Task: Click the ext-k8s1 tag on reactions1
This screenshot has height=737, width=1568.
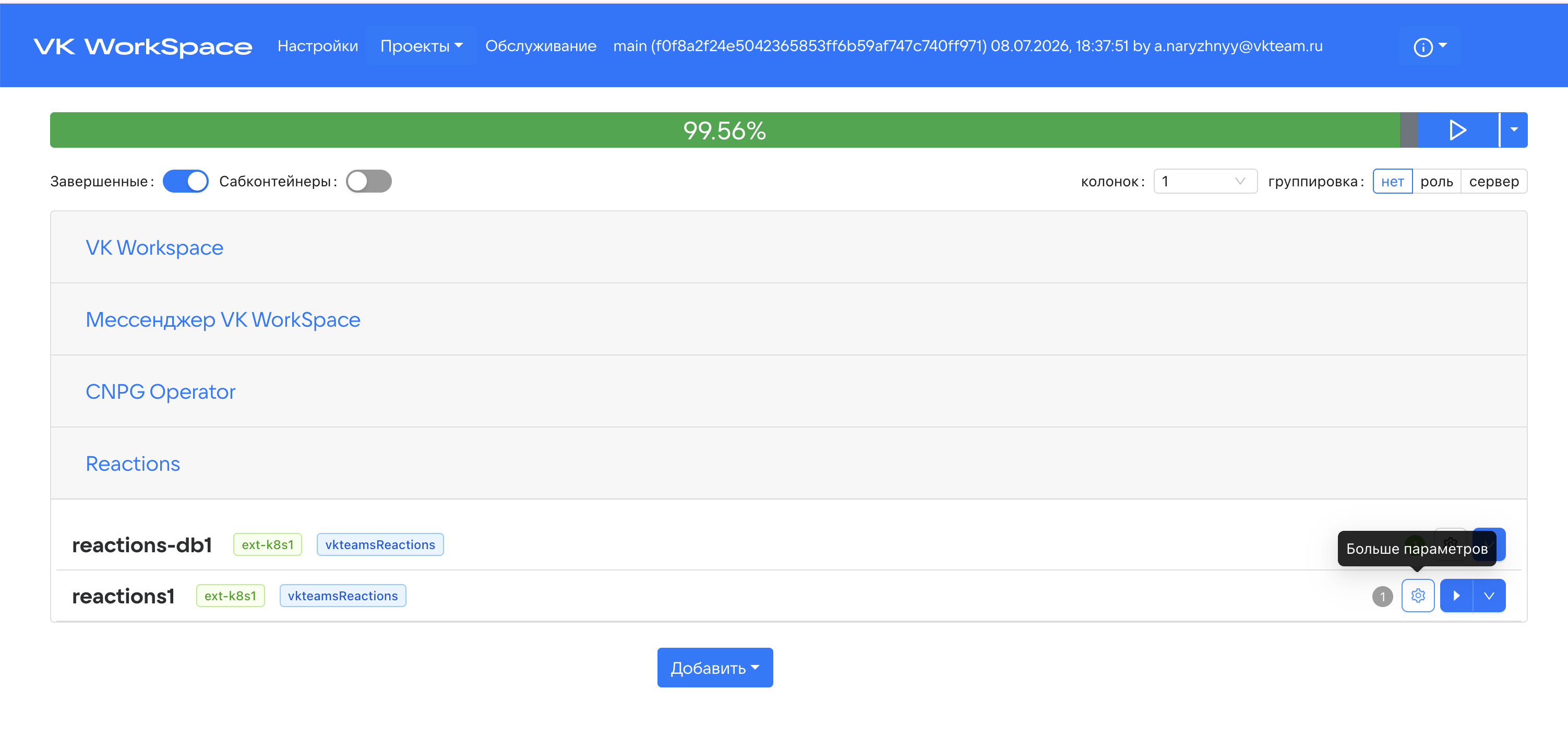Action: (230, 595)
